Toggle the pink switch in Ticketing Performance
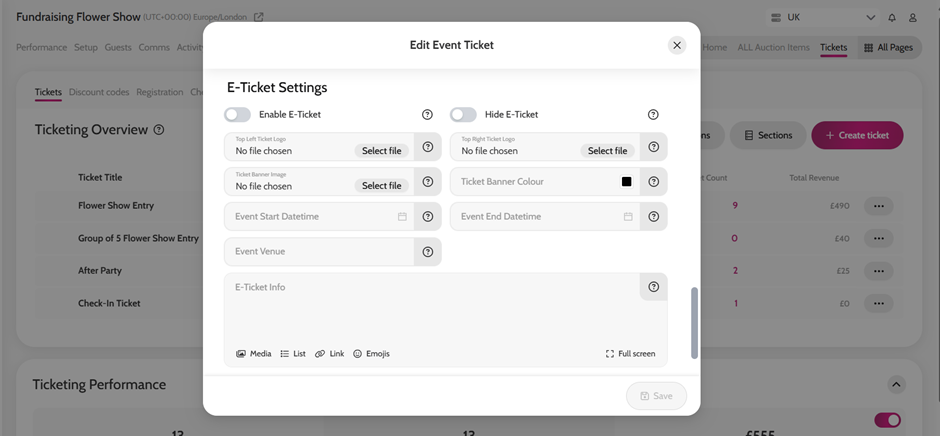The height and width of the screenshot is (436, 940). click(x=887, y=420)
